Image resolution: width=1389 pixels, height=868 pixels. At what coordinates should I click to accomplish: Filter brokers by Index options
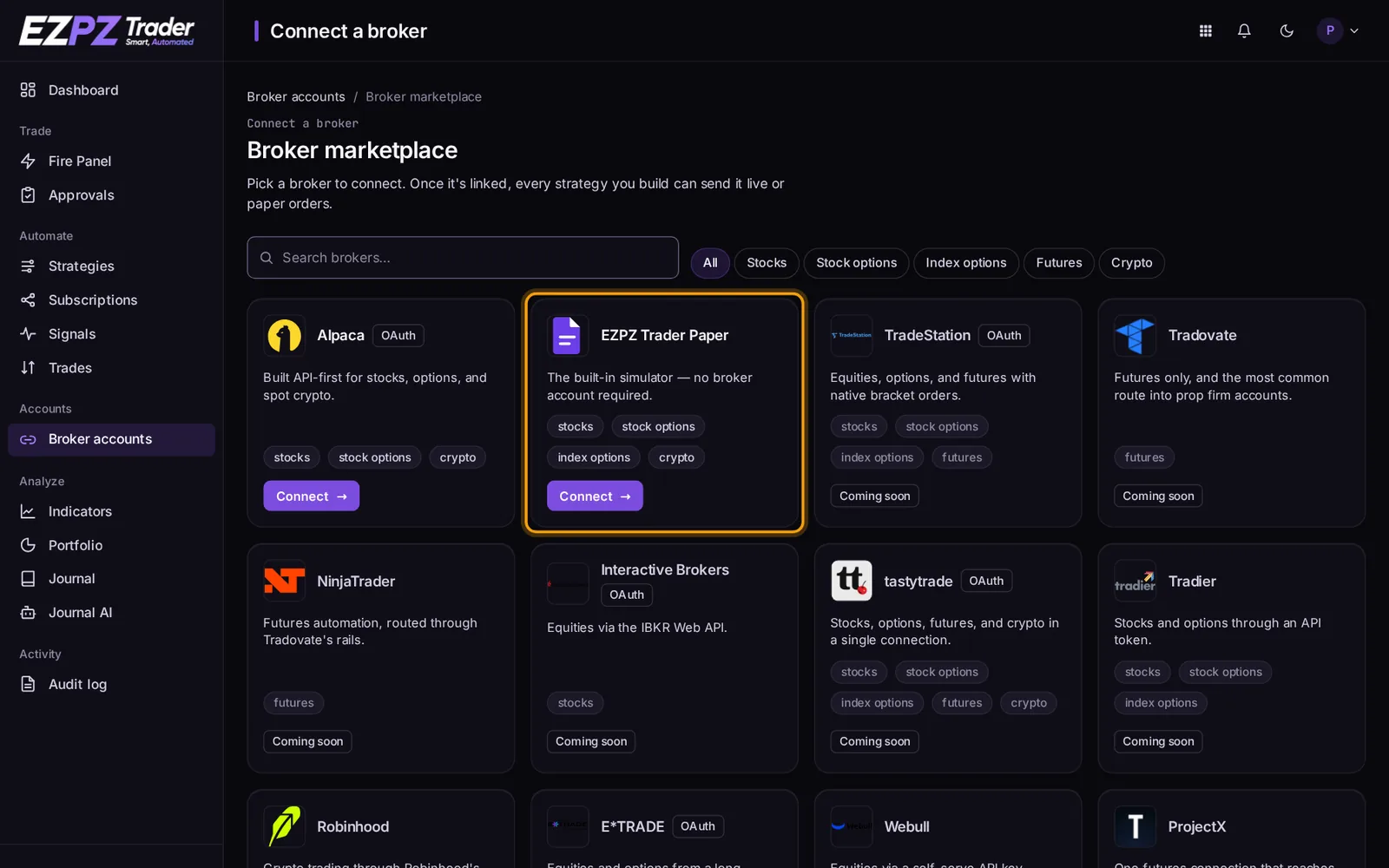point(966,263)
